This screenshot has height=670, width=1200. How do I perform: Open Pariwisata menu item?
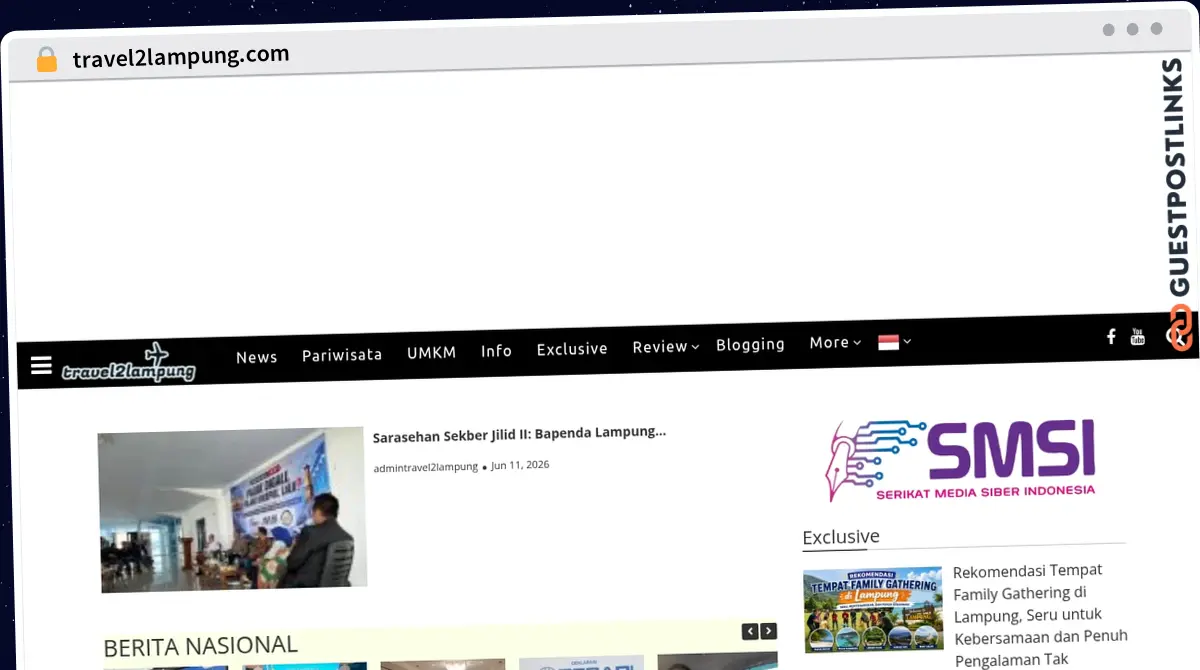tap(342, 355)
